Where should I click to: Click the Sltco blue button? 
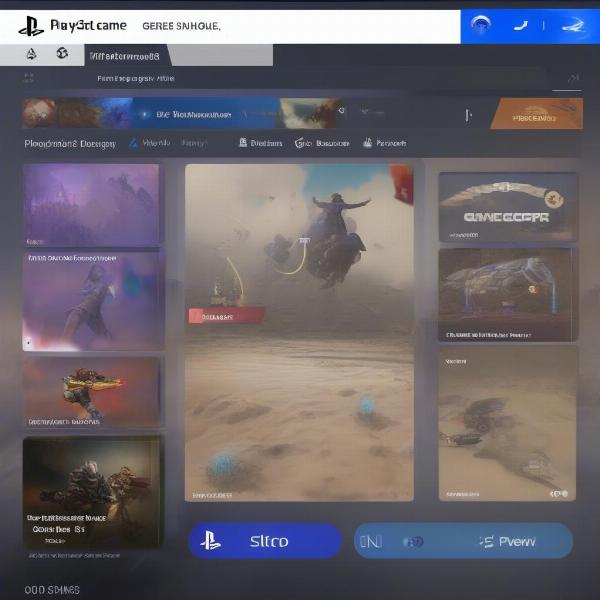tap(265, 541)
